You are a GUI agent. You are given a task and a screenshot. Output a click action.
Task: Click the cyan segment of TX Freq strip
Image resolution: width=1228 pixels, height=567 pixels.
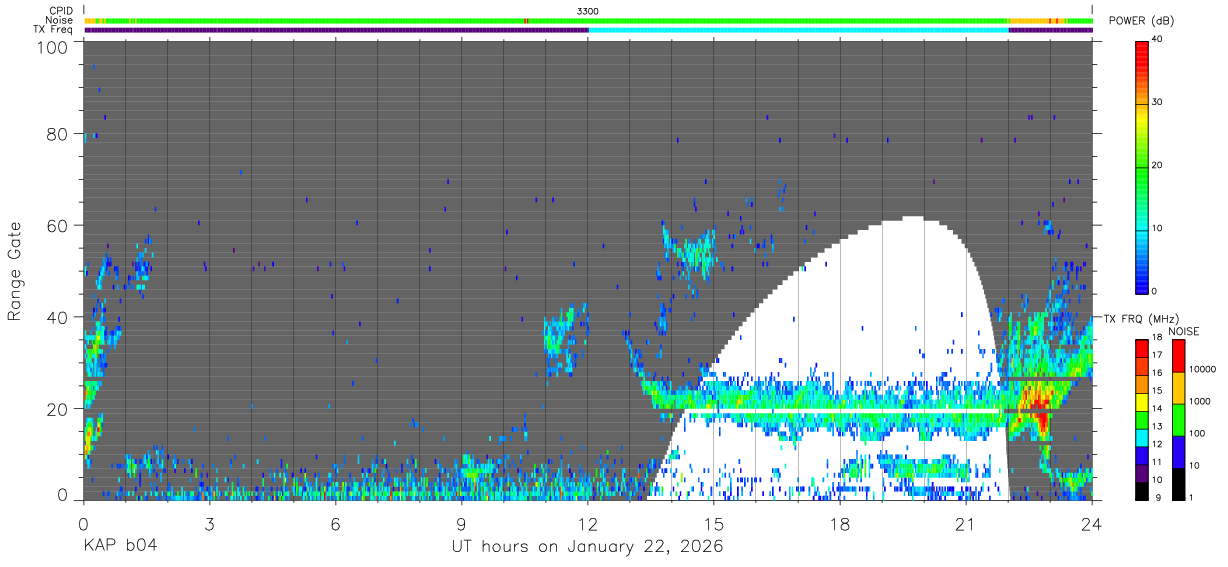pyautogui.click(x=798, y=30)
